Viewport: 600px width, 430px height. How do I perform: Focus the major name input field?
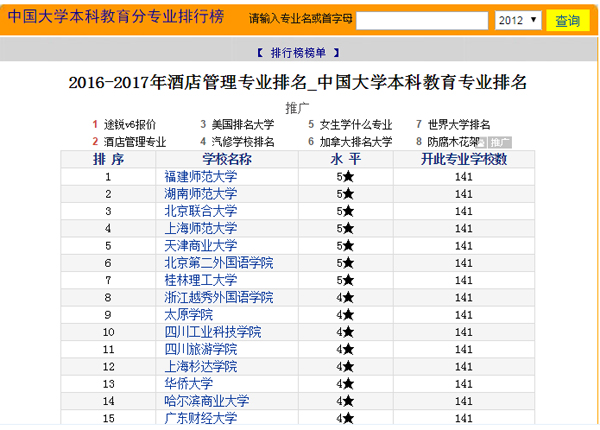(x=421, y=20)
